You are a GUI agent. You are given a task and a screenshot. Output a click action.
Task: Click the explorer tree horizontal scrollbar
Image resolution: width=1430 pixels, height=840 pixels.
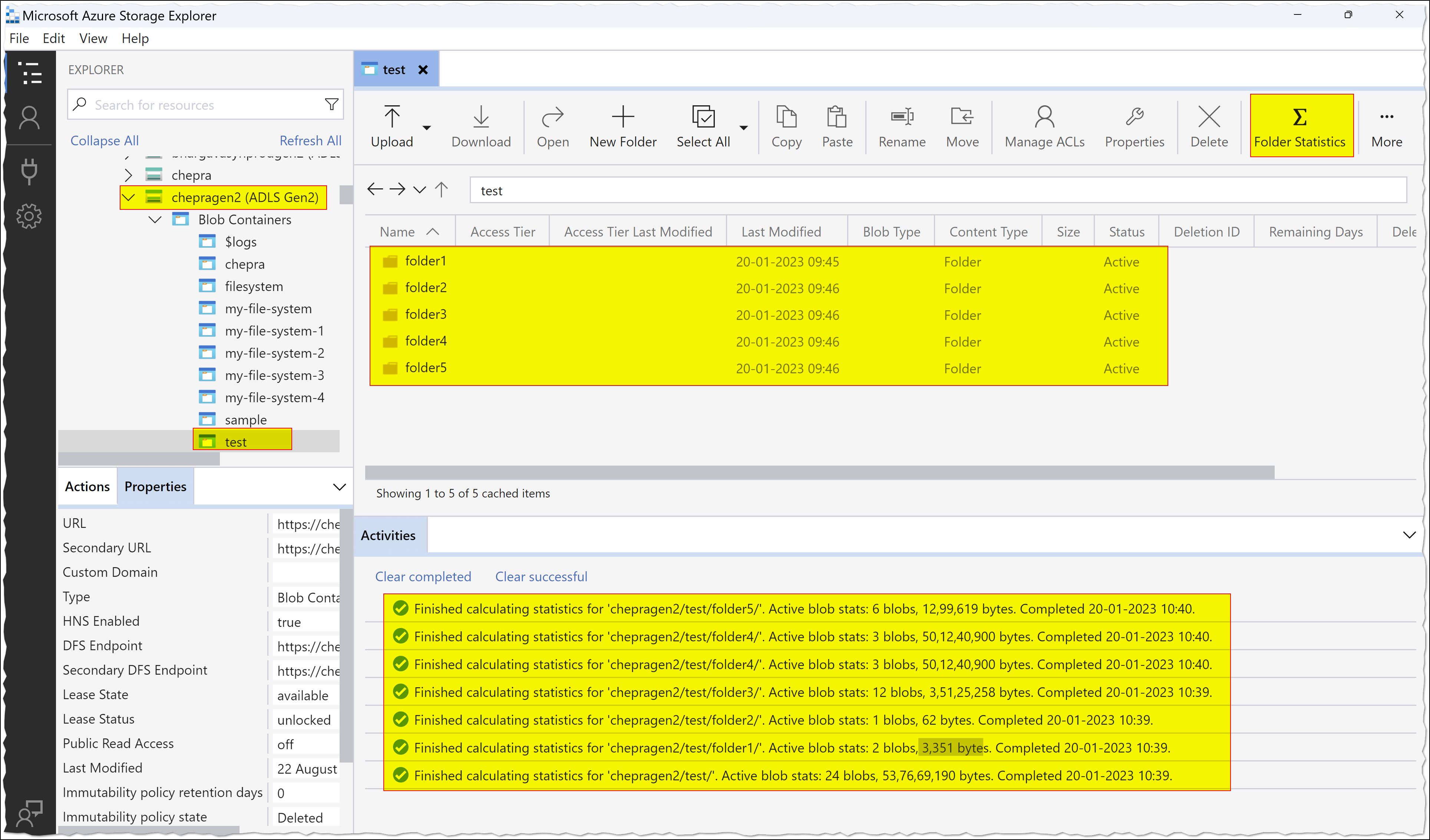(139, 459)
